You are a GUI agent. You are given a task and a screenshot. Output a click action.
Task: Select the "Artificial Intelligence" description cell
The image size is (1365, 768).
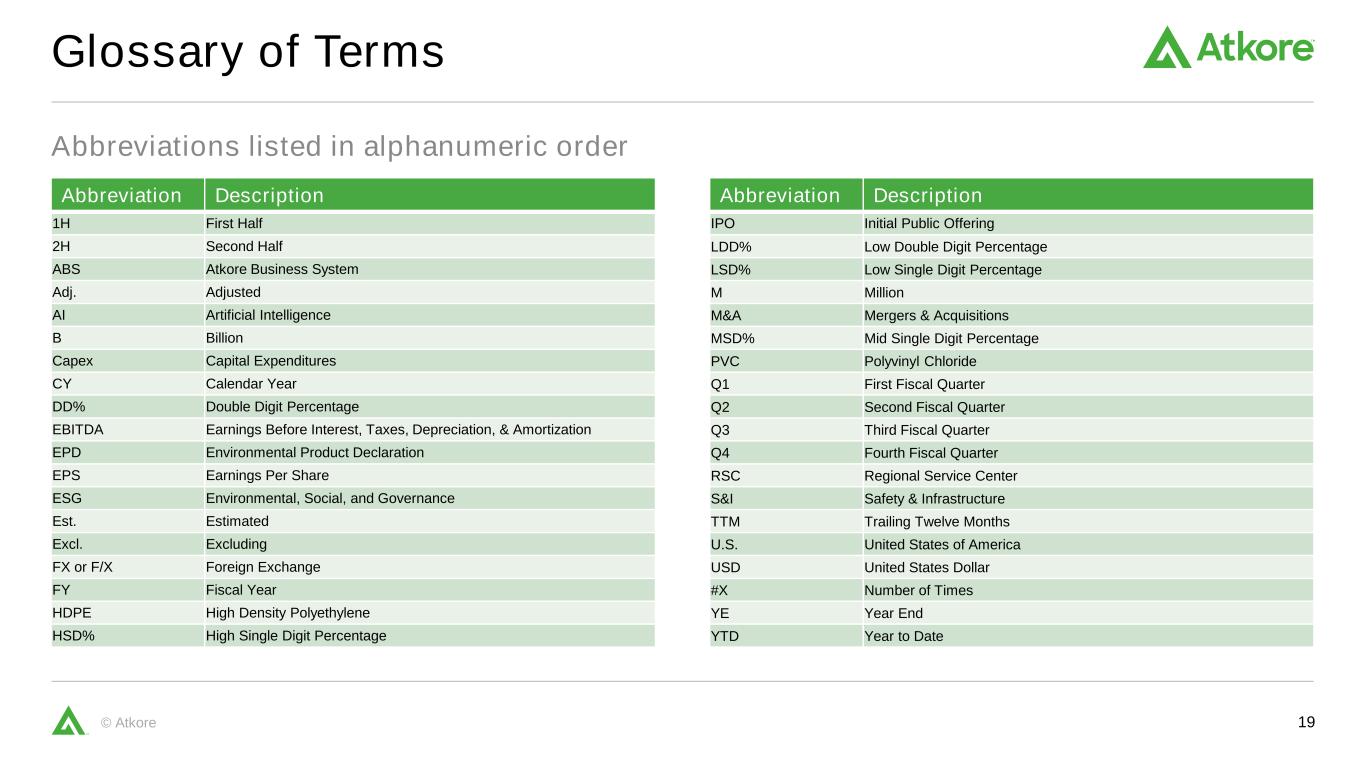tap(268, 315)
